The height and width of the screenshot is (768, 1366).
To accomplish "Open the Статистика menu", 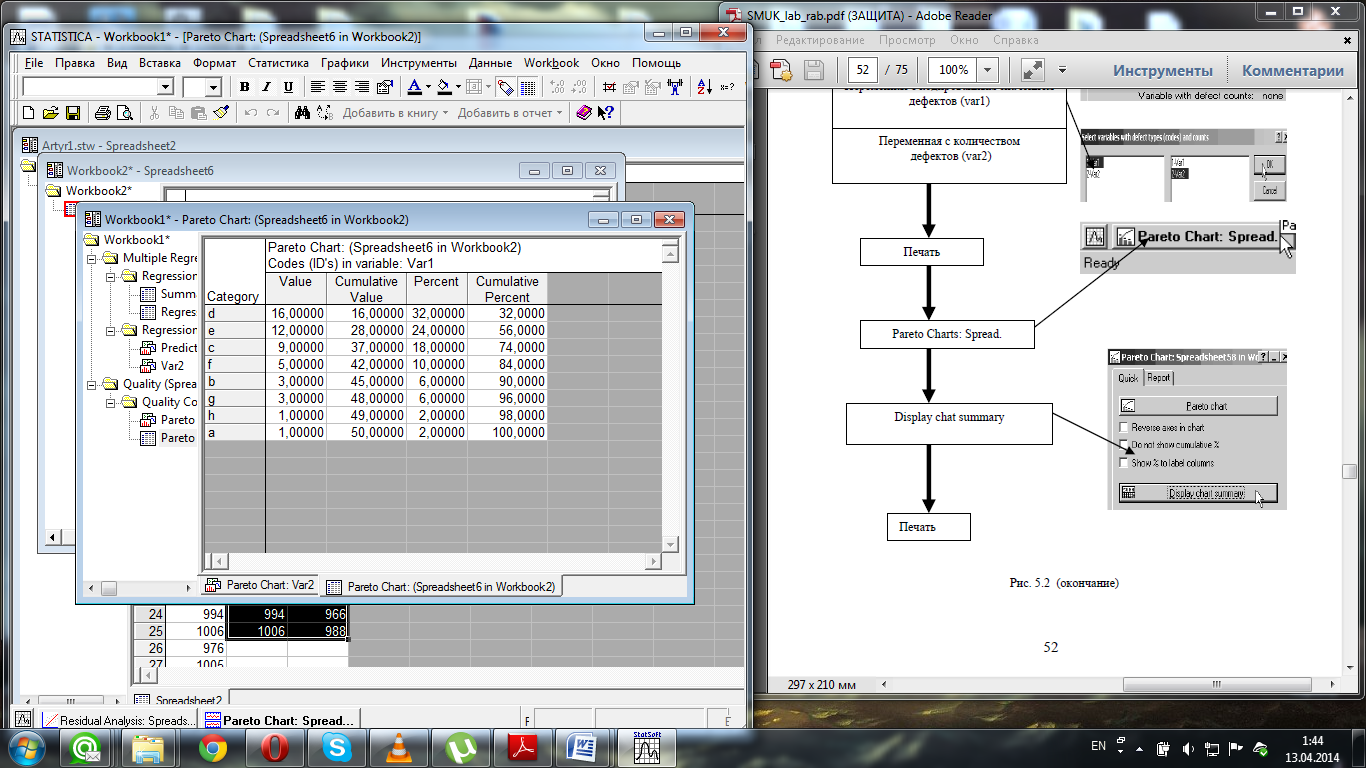I will (278, 62).
